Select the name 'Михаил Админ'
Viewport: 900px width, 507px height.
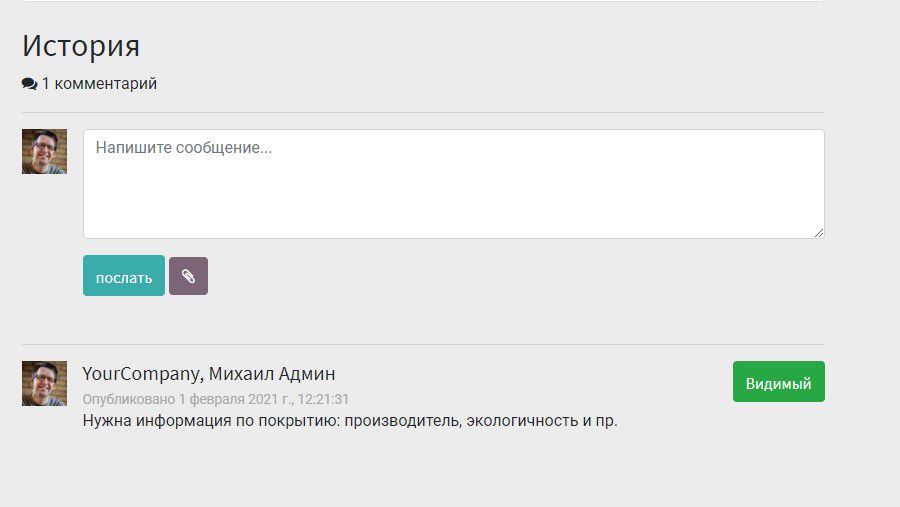tap(279, 374)
